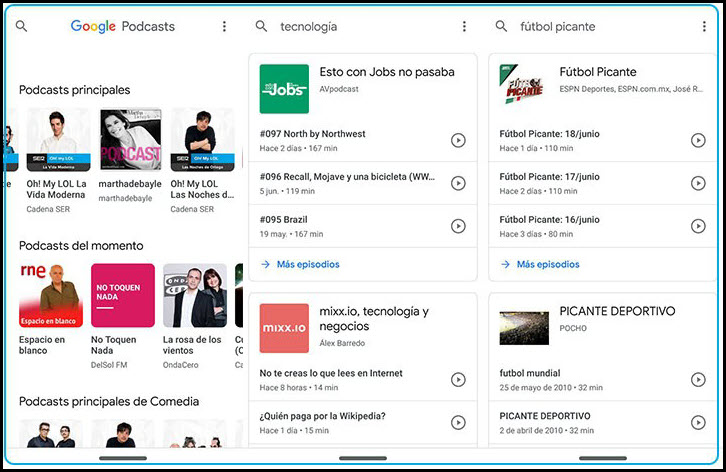Screen dimensions: 726x472
Task: Open 'La rosa de los vientos' podcast
Action: click(194, 296)
